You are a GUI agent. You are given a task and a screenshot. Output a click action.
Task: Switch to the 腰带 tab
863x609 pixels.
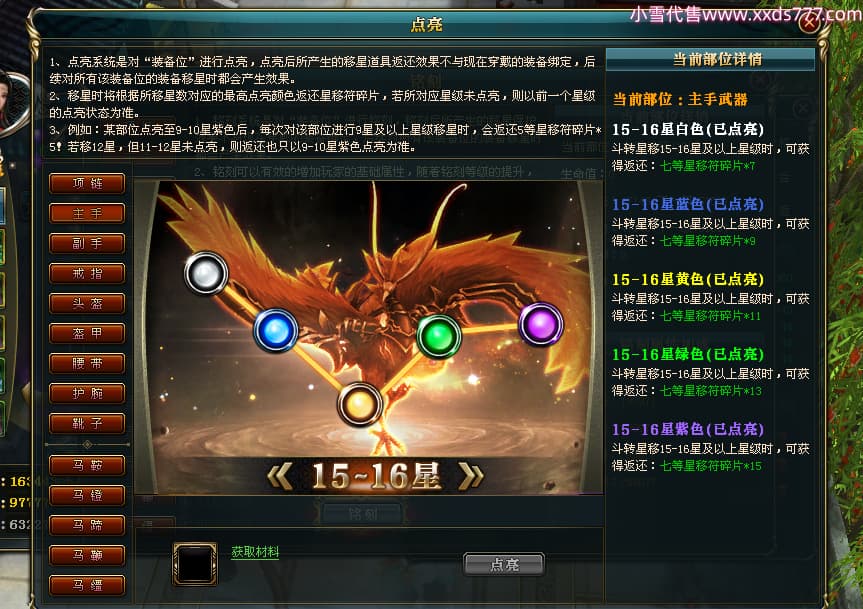(87, 363)
